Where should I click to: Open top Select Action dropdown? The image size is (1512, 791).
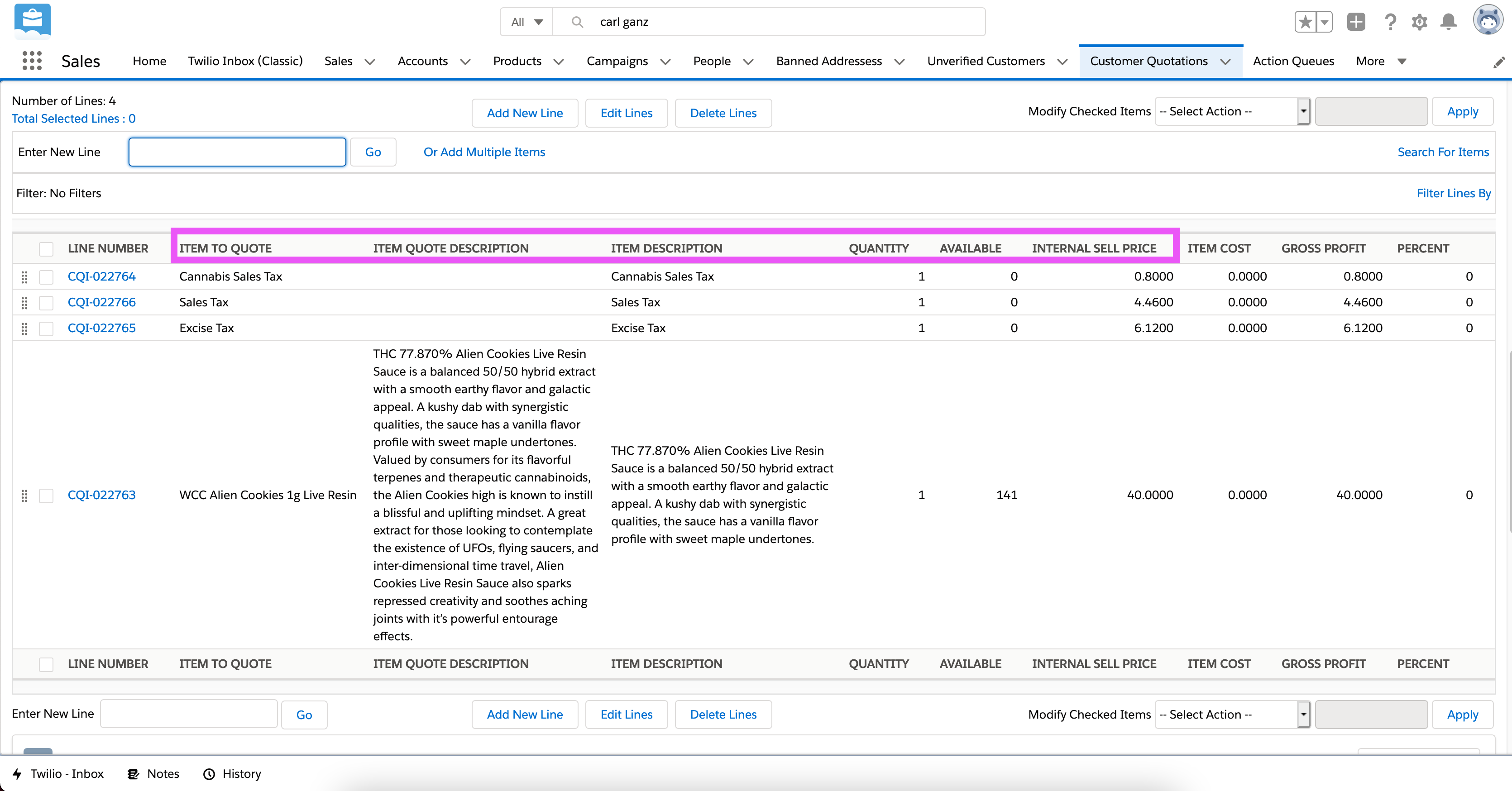1232,111
